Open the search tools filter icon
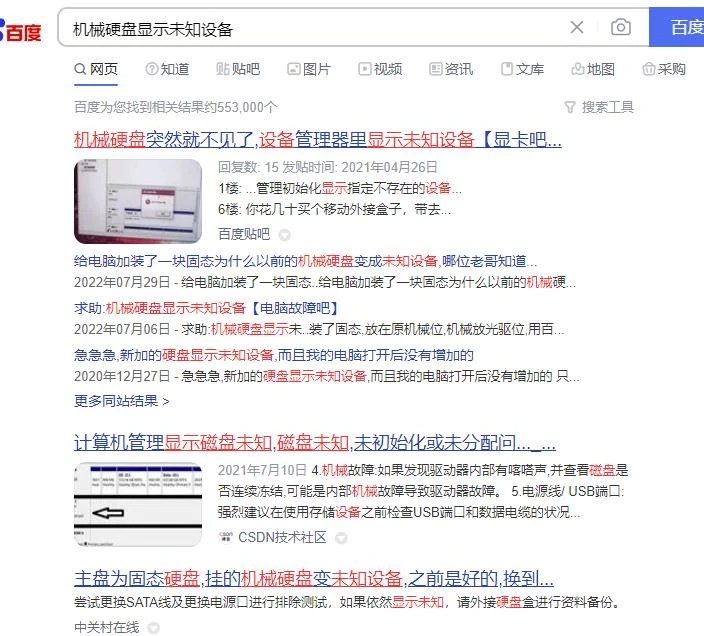Screen dimensions: 704x636 tap(569, 107)
